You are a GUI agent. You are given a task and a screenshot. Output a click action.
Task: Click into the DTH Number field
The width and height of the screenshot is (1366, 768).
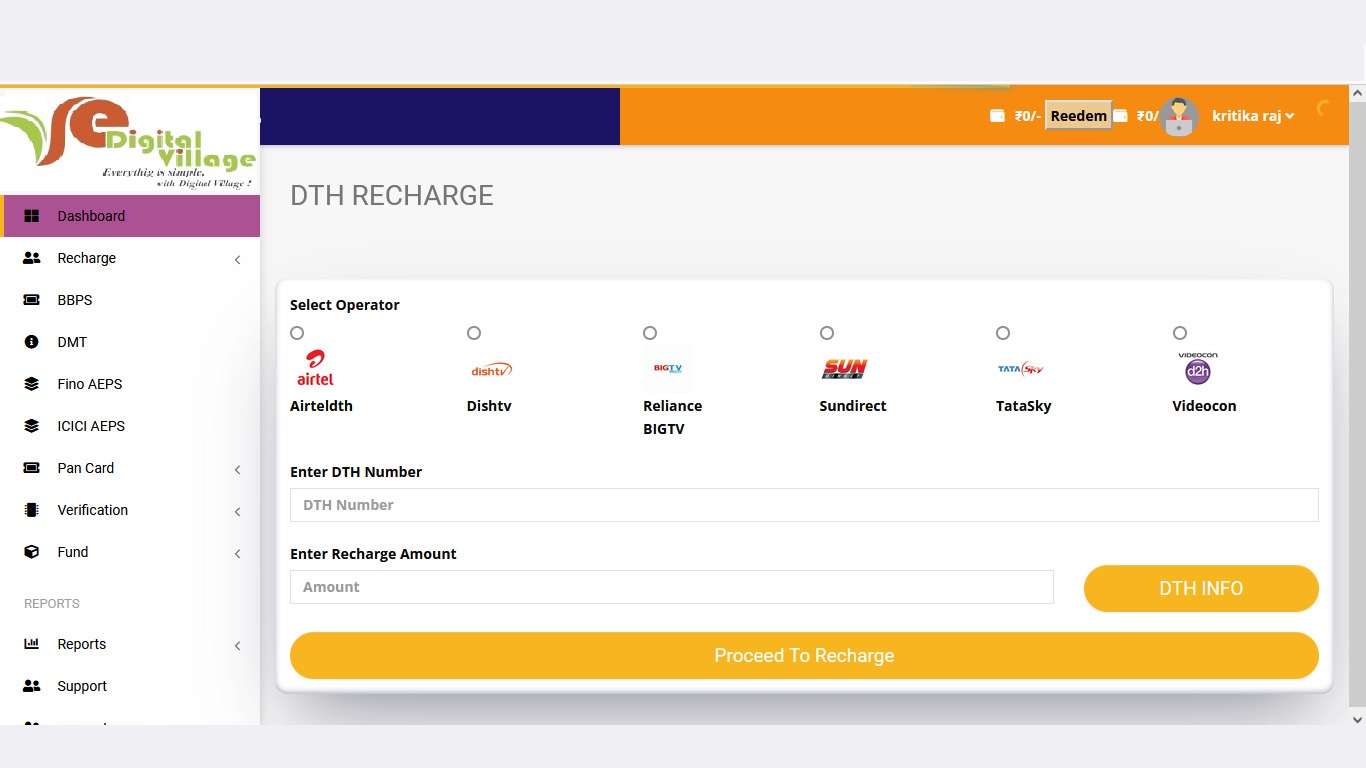coord(804,505)
